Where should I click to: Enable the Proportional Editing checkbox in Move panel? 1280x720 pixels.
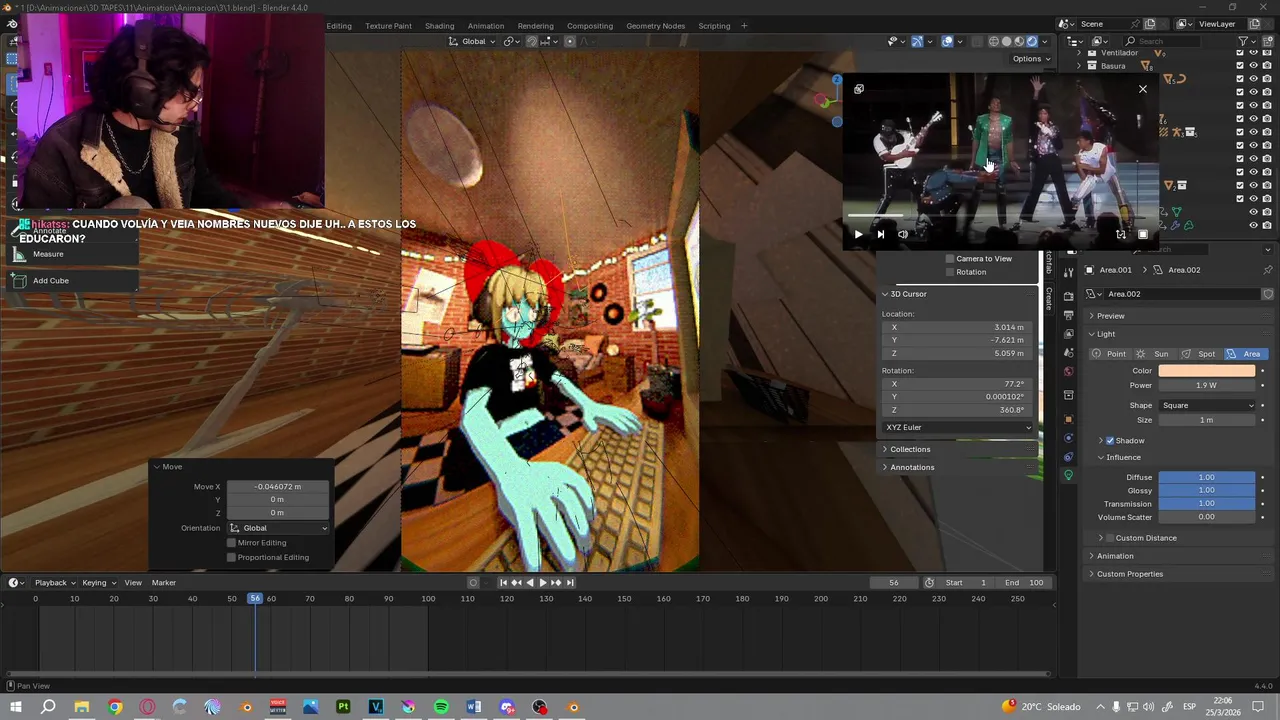231,557
